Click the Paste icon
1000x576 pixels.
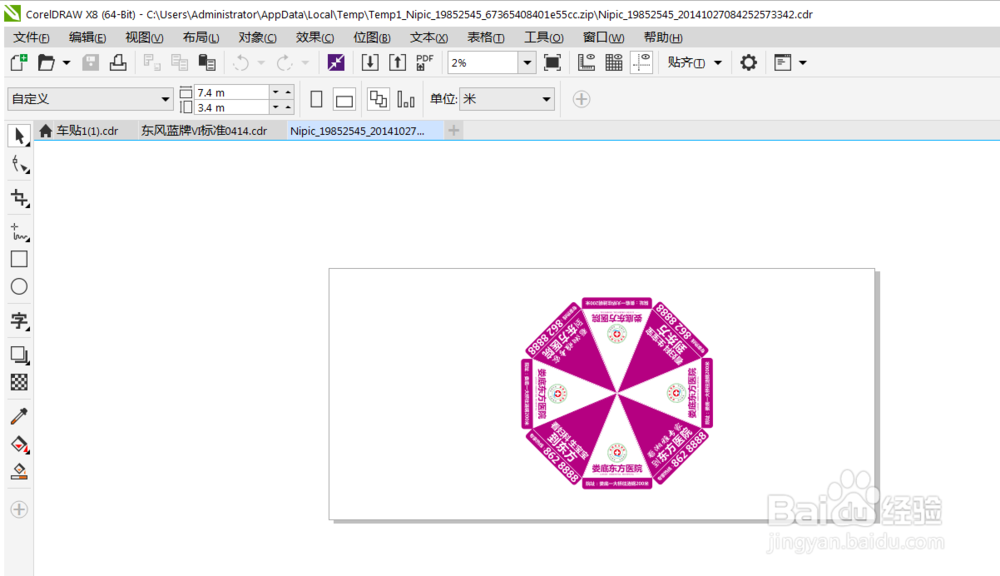[x=207, y=63]
